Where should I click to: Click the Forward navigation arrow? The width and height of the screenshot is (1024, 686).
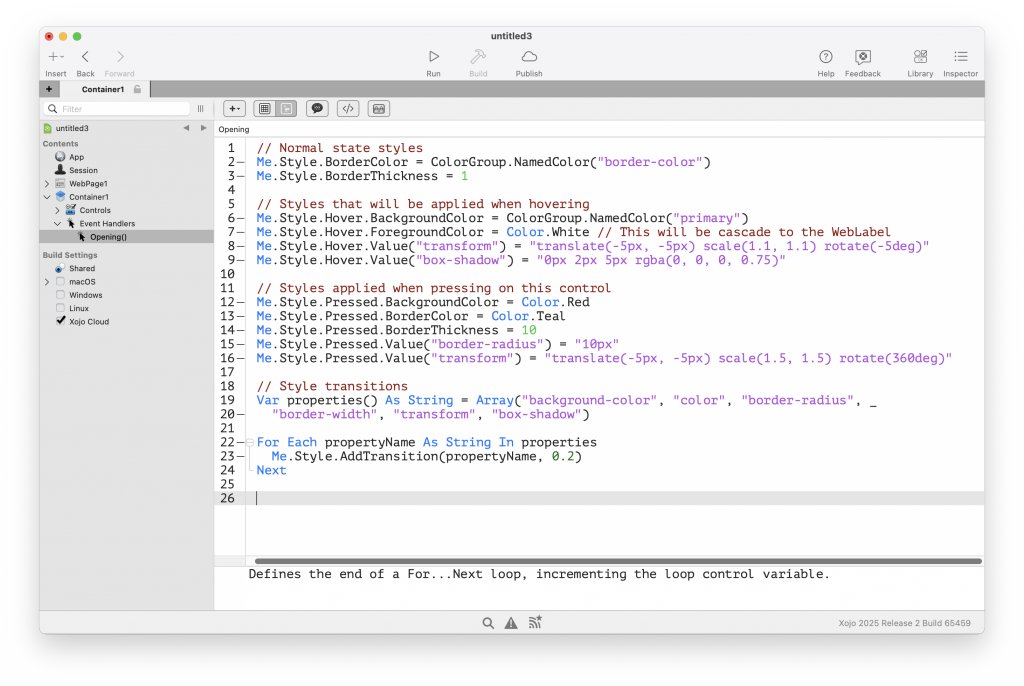pos(120,57)
